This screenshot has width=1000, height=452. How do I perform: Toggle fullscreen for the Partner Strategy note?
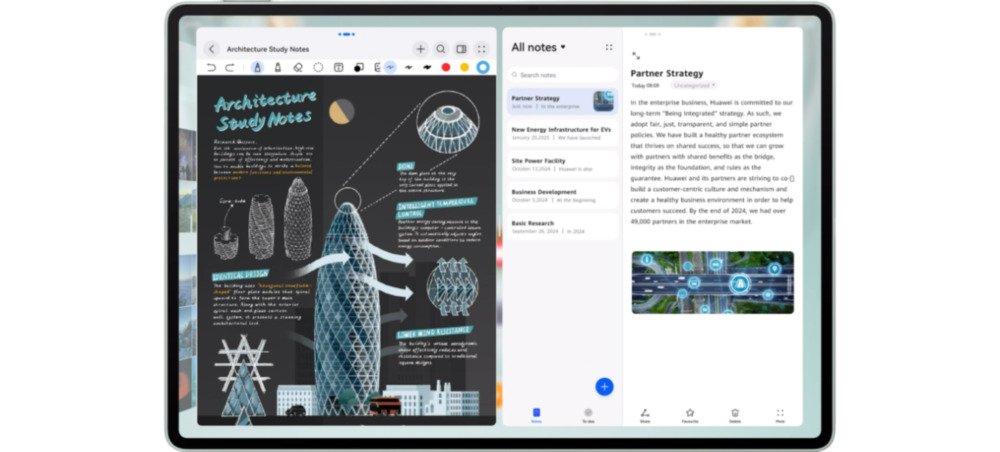coord(636,56)
